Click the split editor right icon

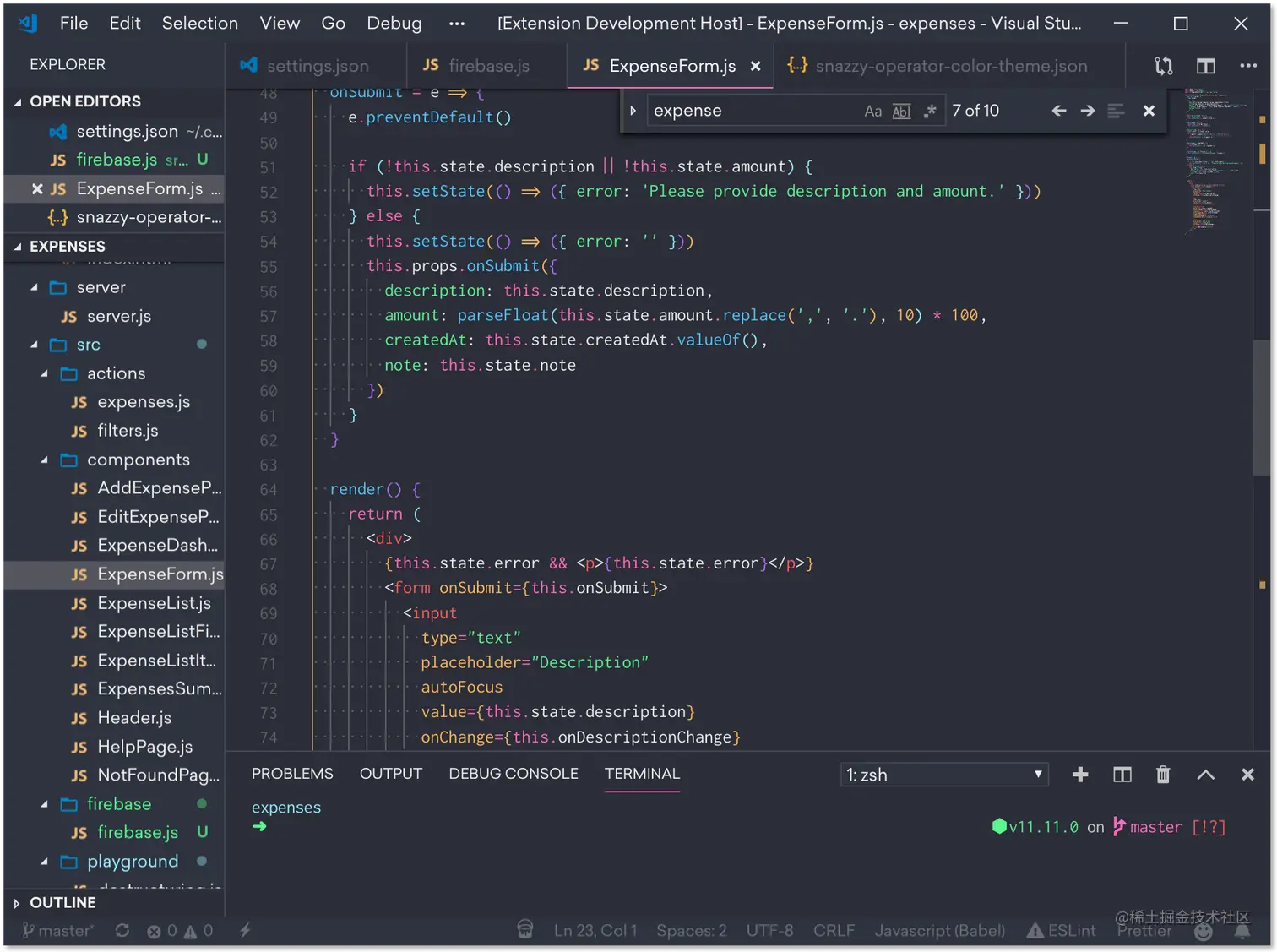click(x=1205, y=66)
